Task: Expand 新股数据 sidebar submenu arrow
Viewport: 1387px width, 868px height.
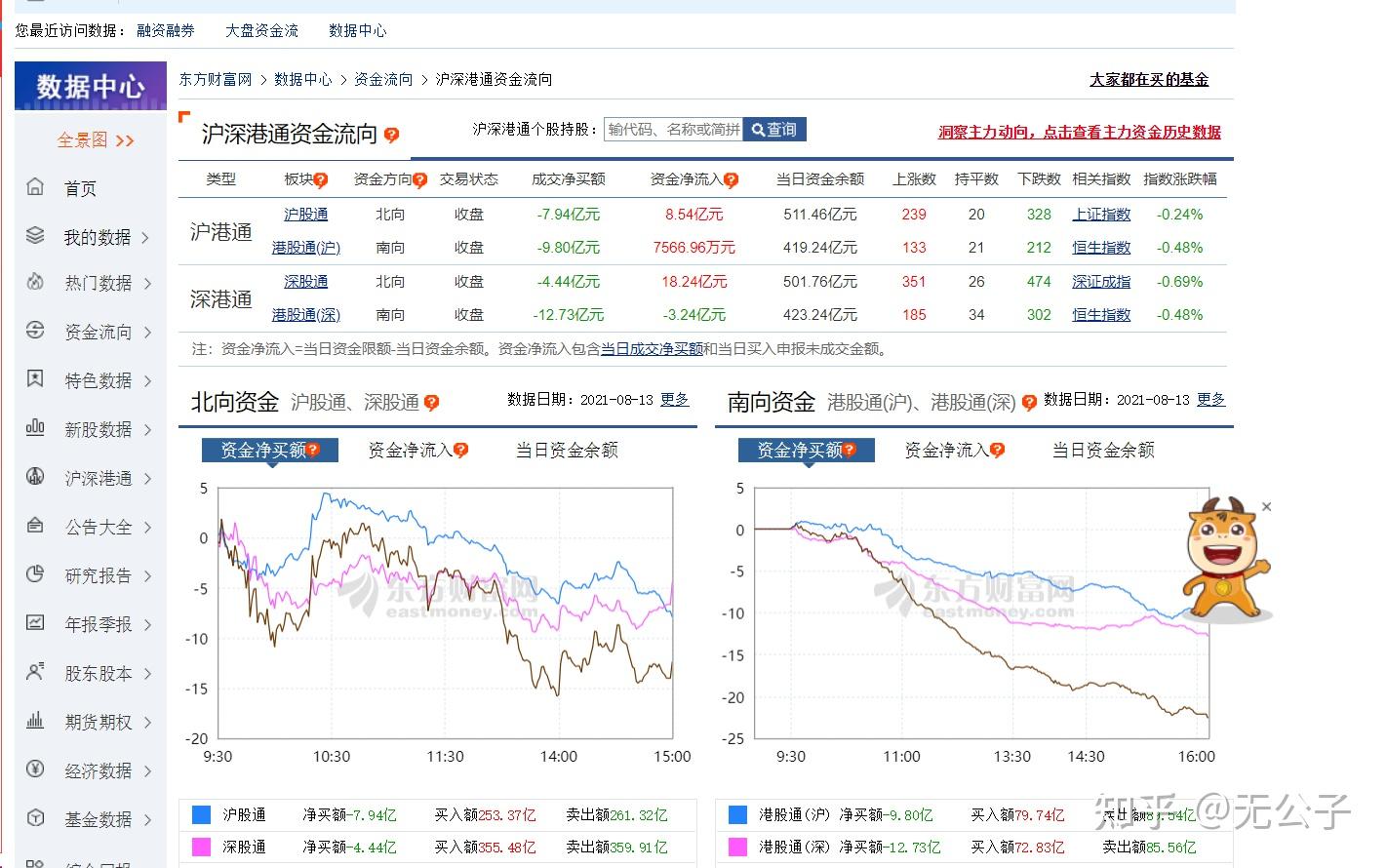Action: pos(147,429)
